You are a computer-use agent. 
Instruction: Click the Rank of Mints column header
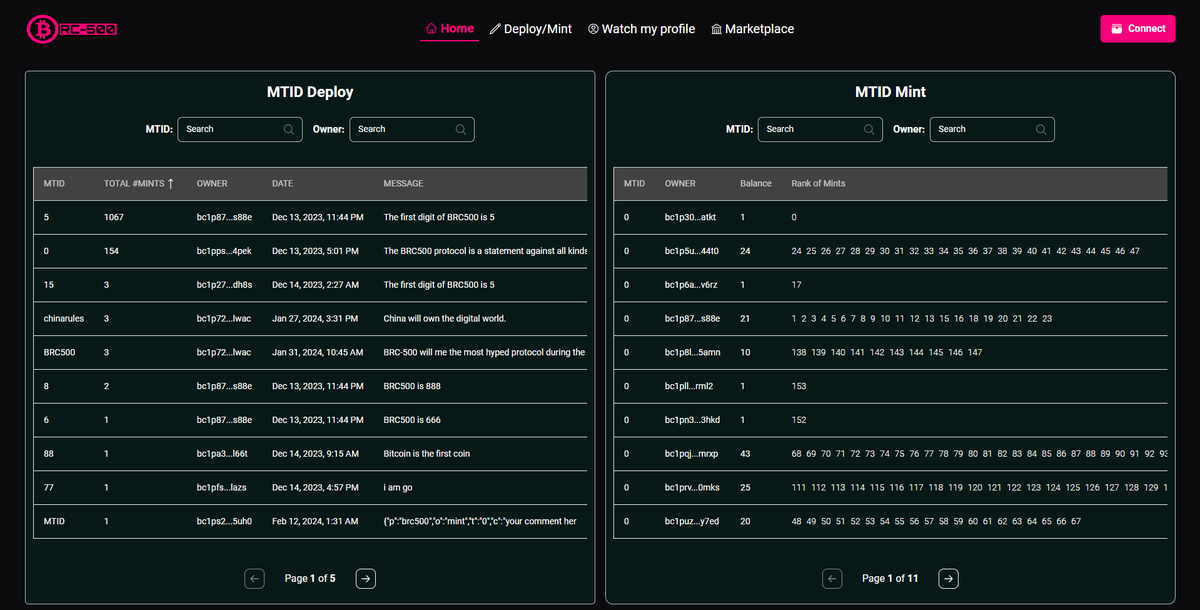click(x=818, y=184)
